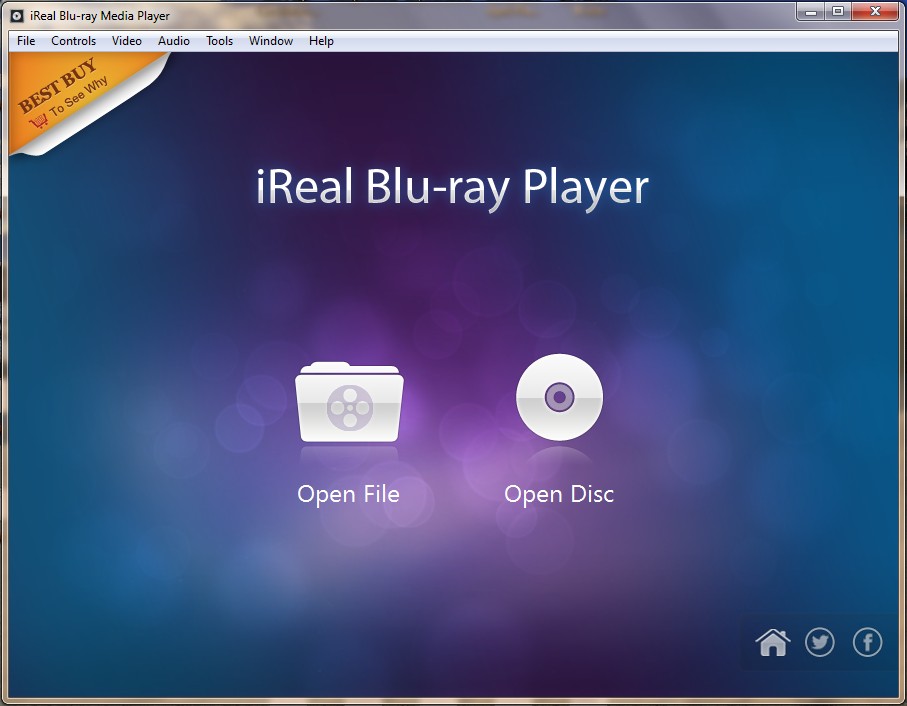Open the Controls menu
907x706 pixels.
(x=73, y=41)
